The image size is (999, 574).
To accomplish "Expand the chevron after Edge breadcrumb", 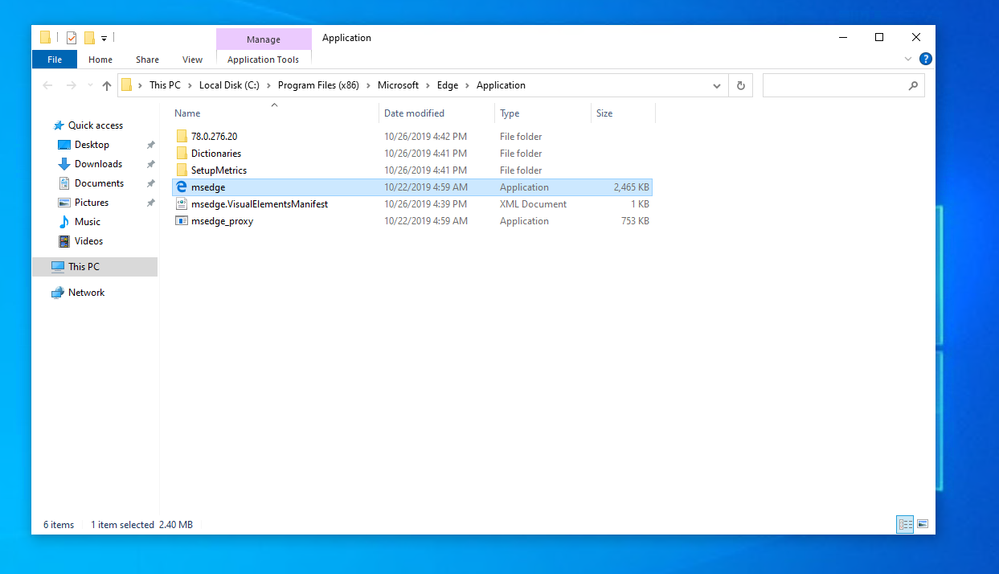I will [467, 85].
